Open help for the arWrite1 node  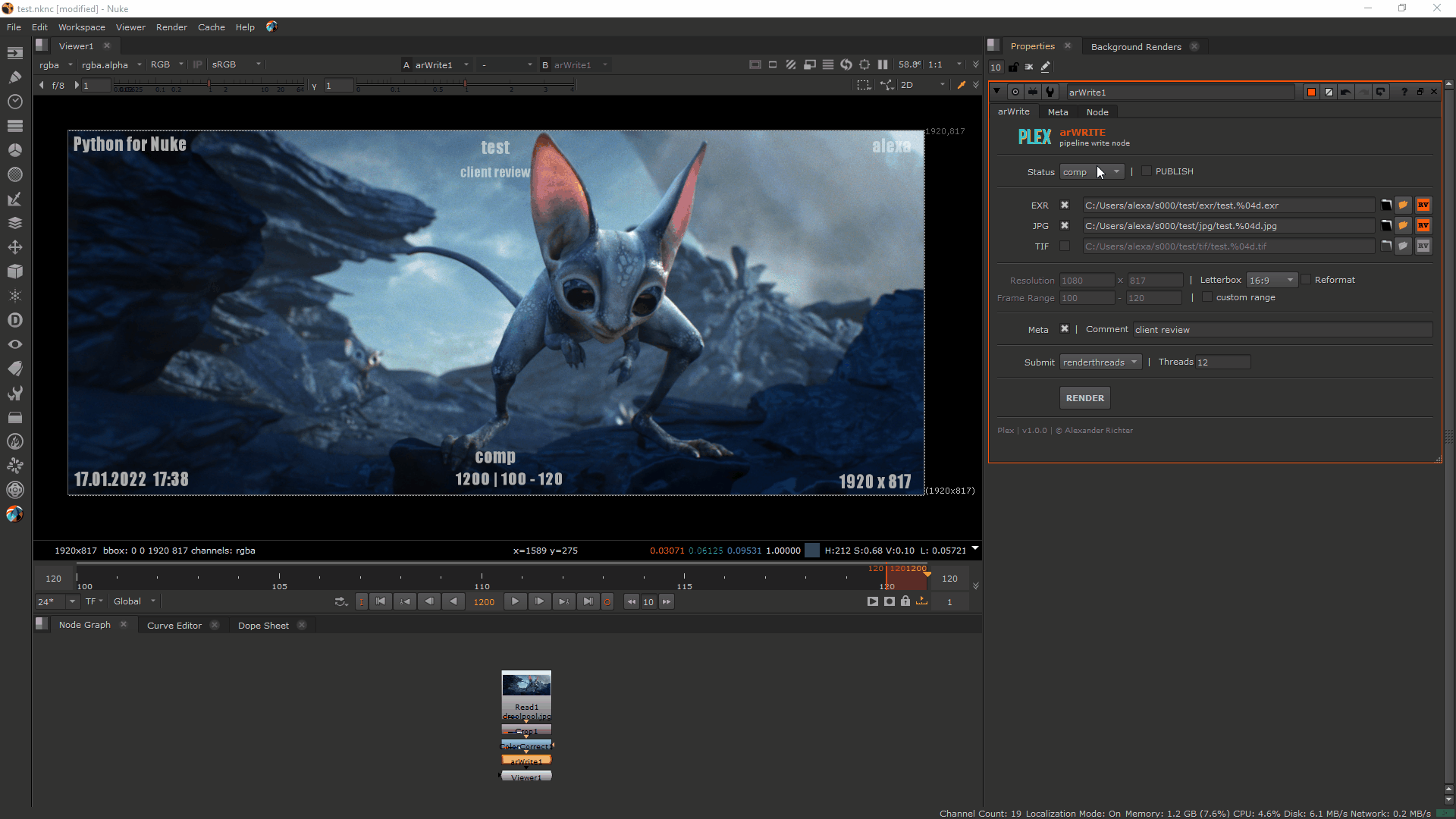point(1404,92)
